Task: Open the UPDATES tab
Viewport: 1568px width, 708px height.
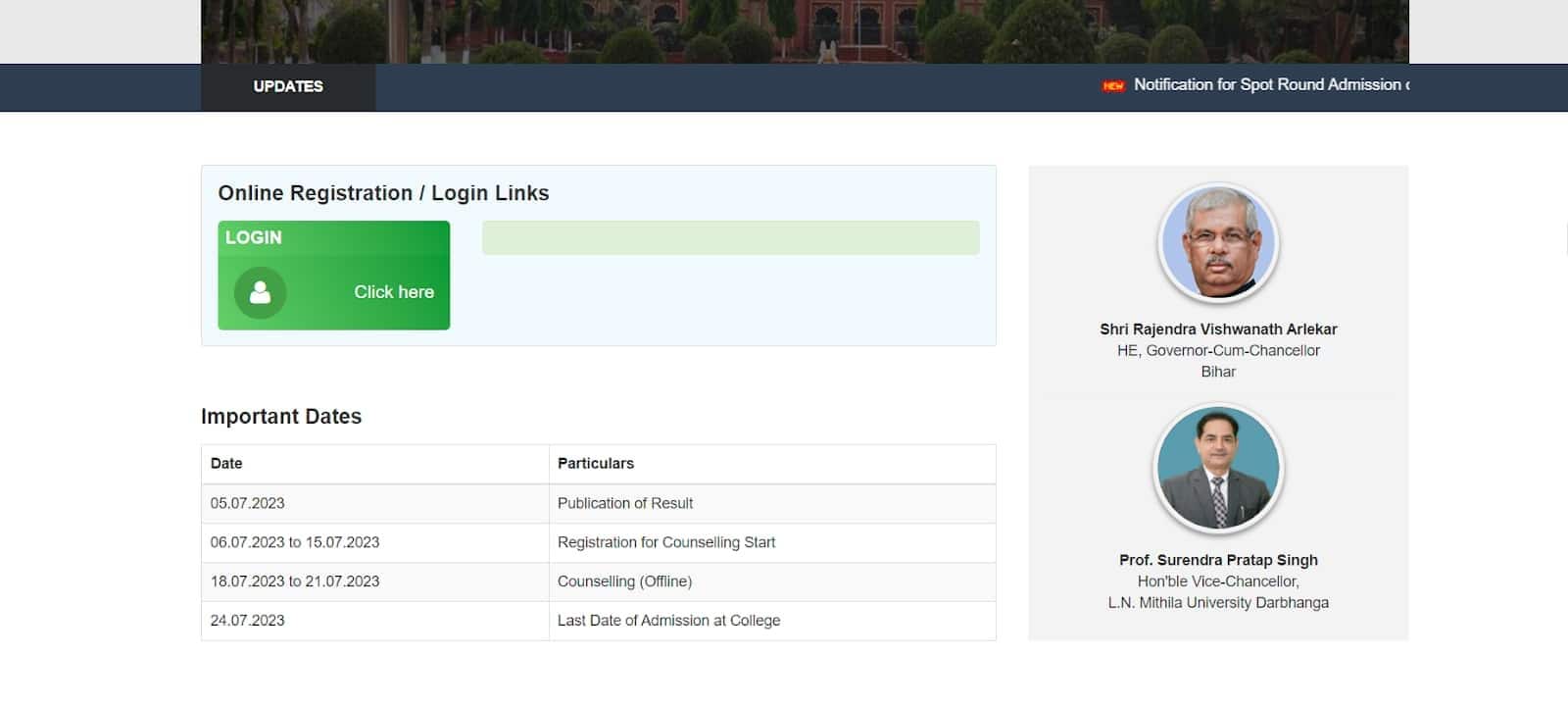Action: coord(288,86)
